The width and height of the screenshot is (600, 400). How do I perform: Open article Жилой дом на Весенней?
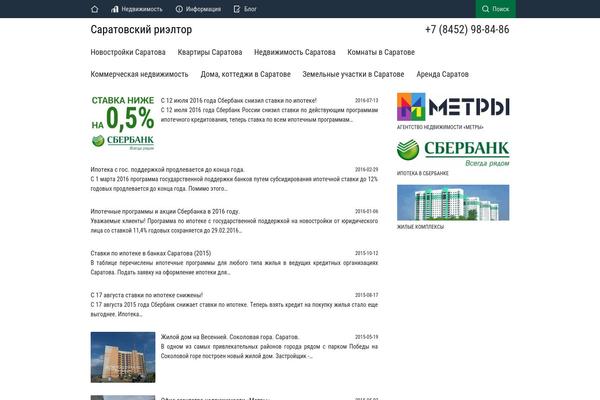(230, 337)
